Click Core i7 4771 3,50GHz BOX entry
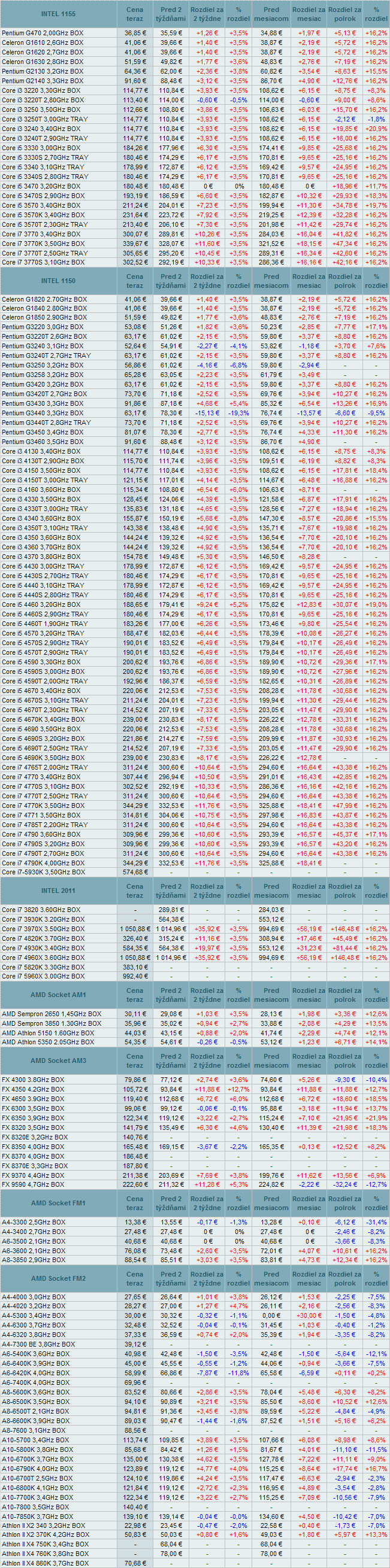The width and height of the screenshot is (390, 1568). pos(41,815)
